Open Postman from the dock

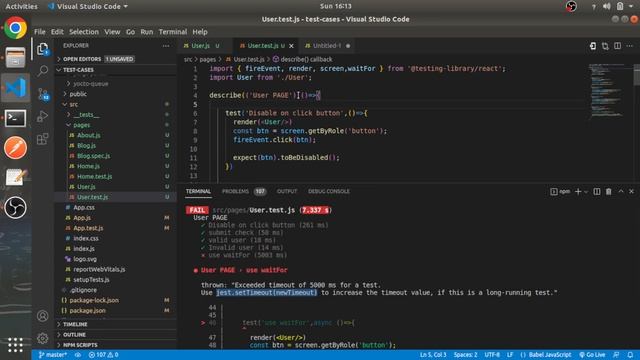[x=16, y=148]
